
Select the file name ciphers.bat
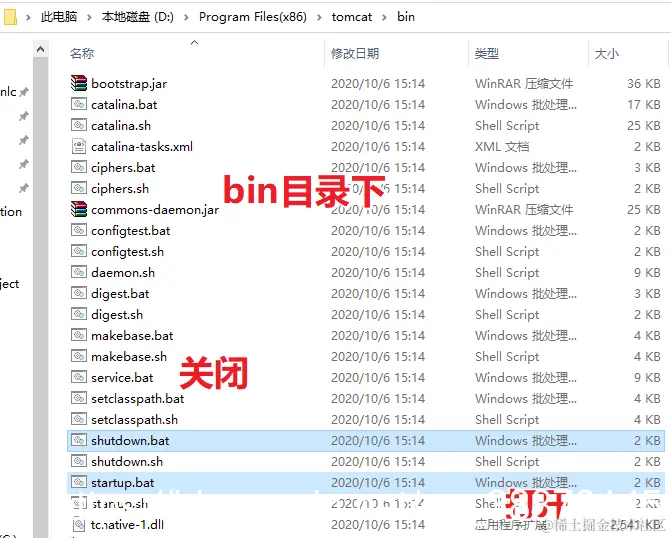(x=123, y=167)
